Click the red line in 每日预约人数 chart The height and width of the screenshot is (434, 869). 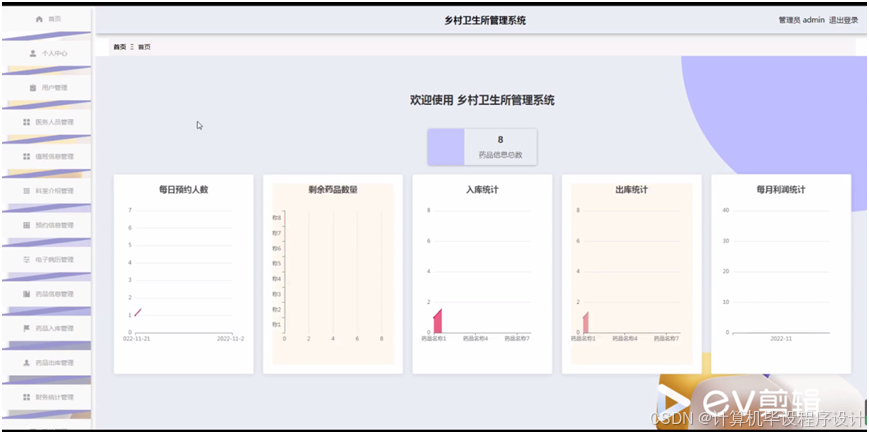(x=137, y=313)
